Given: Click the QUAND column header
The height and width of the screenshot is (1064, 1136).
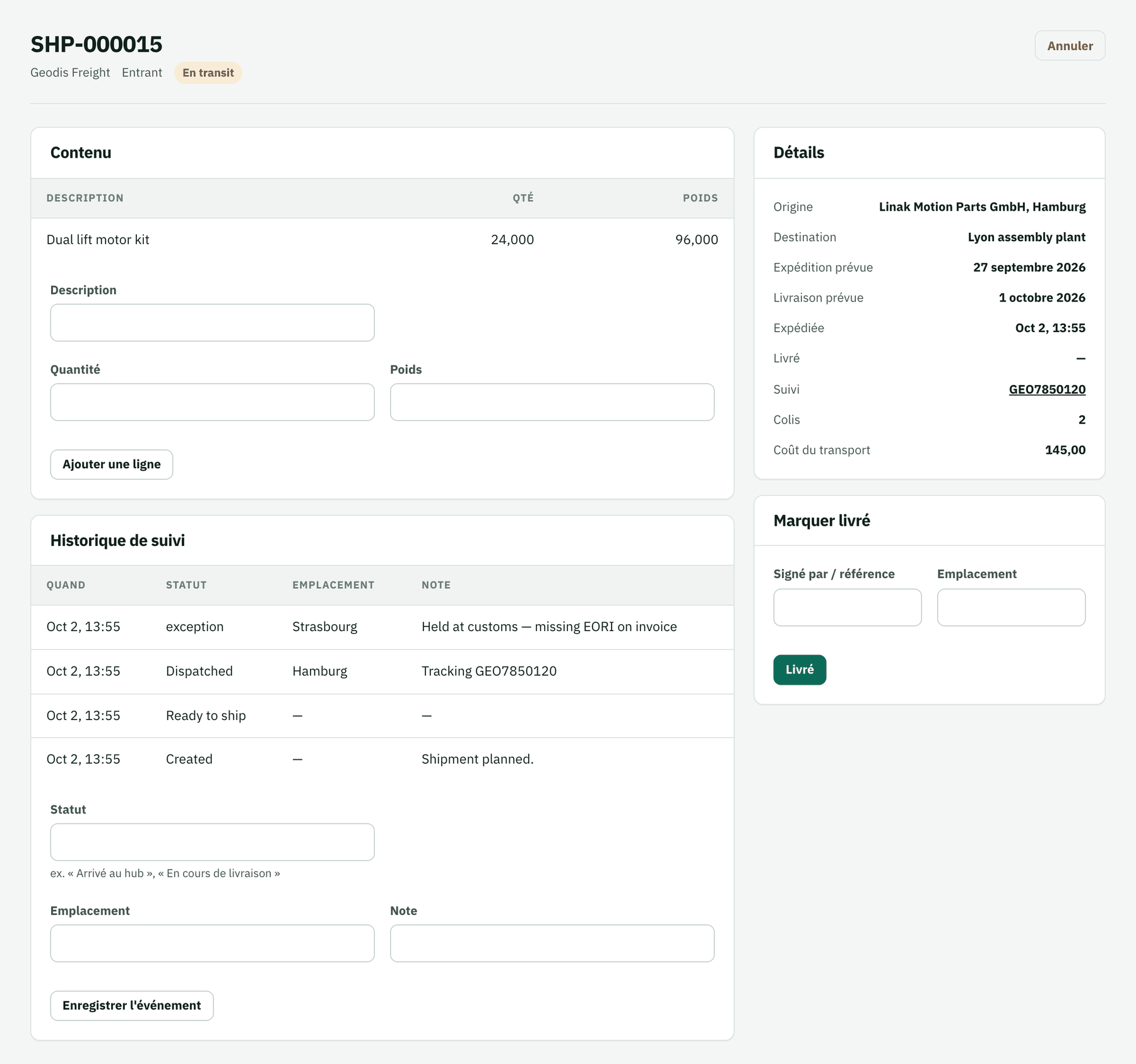Looking at the screenshot, I should [66, 585].
